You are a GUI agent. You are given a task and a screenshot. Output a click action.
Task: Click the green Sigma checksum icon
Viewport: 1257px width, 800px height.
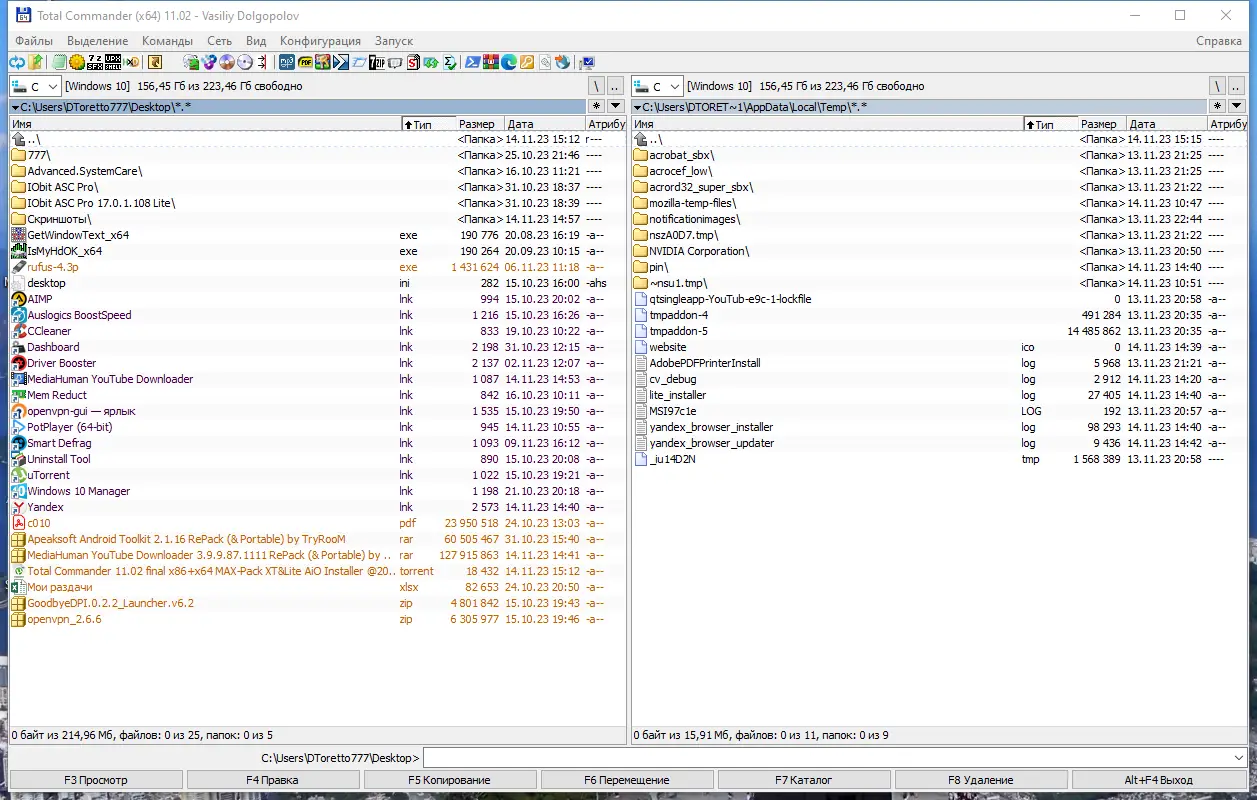(449, 62)
